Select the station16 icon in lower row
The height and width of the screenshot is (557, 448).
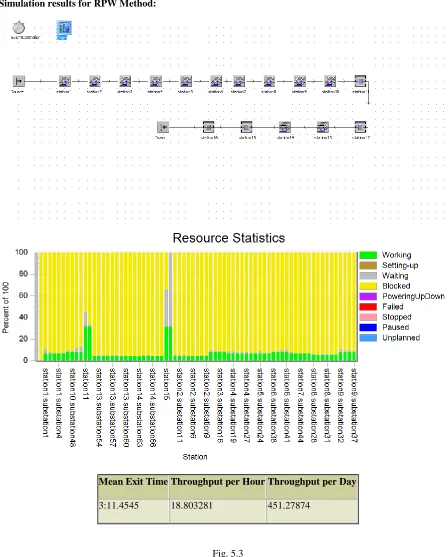tap(209, 127)
